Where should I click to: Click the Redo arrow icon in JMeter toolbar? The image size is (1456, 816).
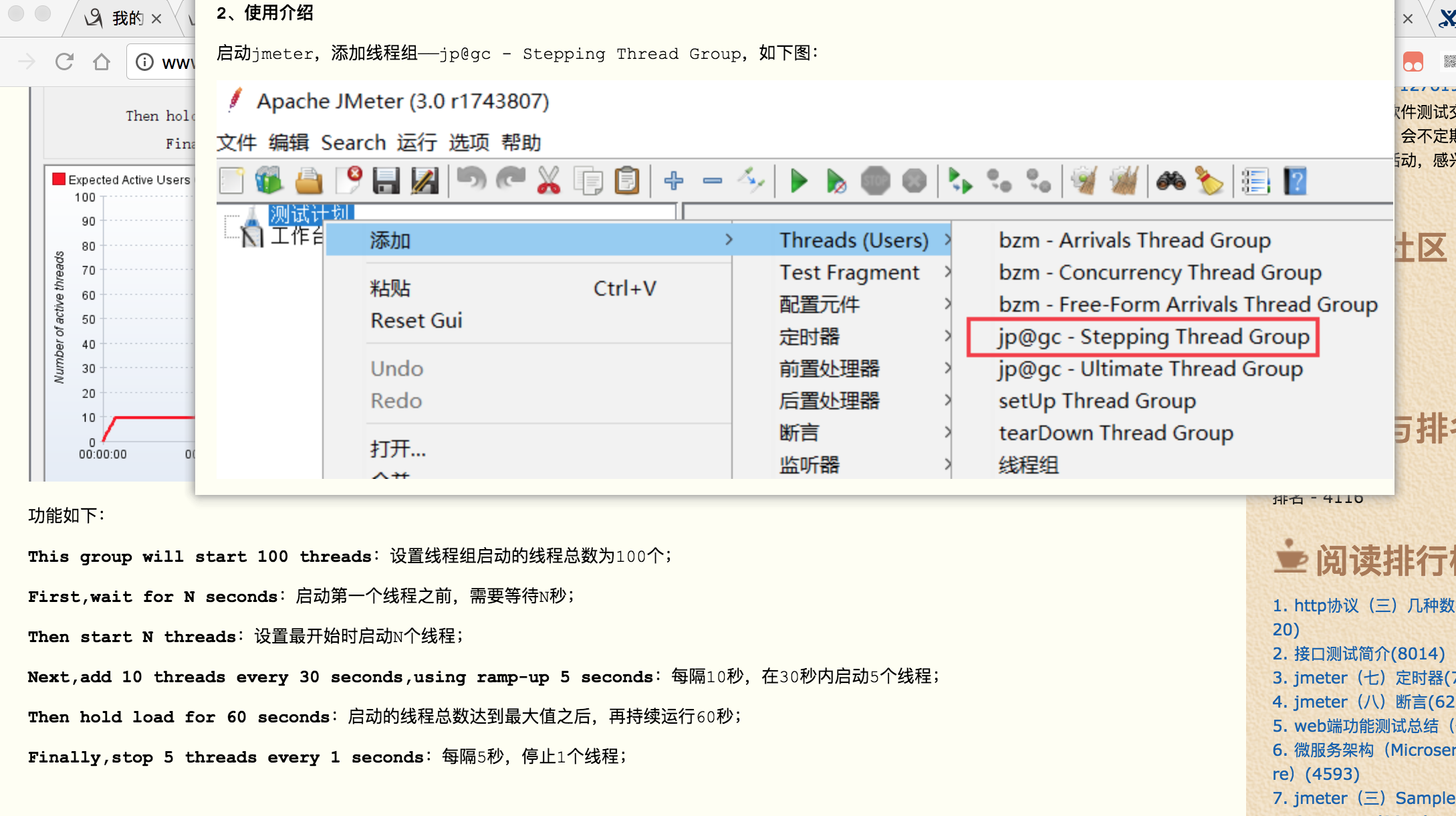(511, 179)
